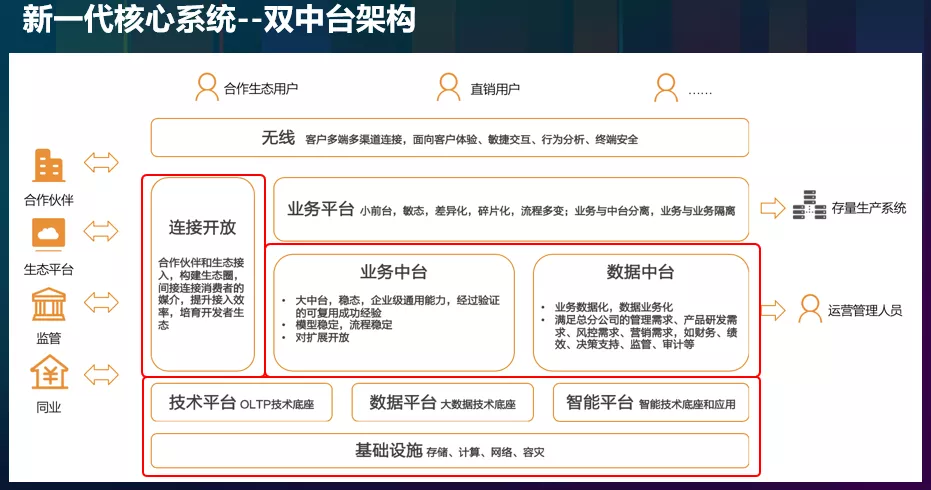Click the arrow pointing to 存量生产系统
This screenshot has height=490, width=931.
point(773,208)
